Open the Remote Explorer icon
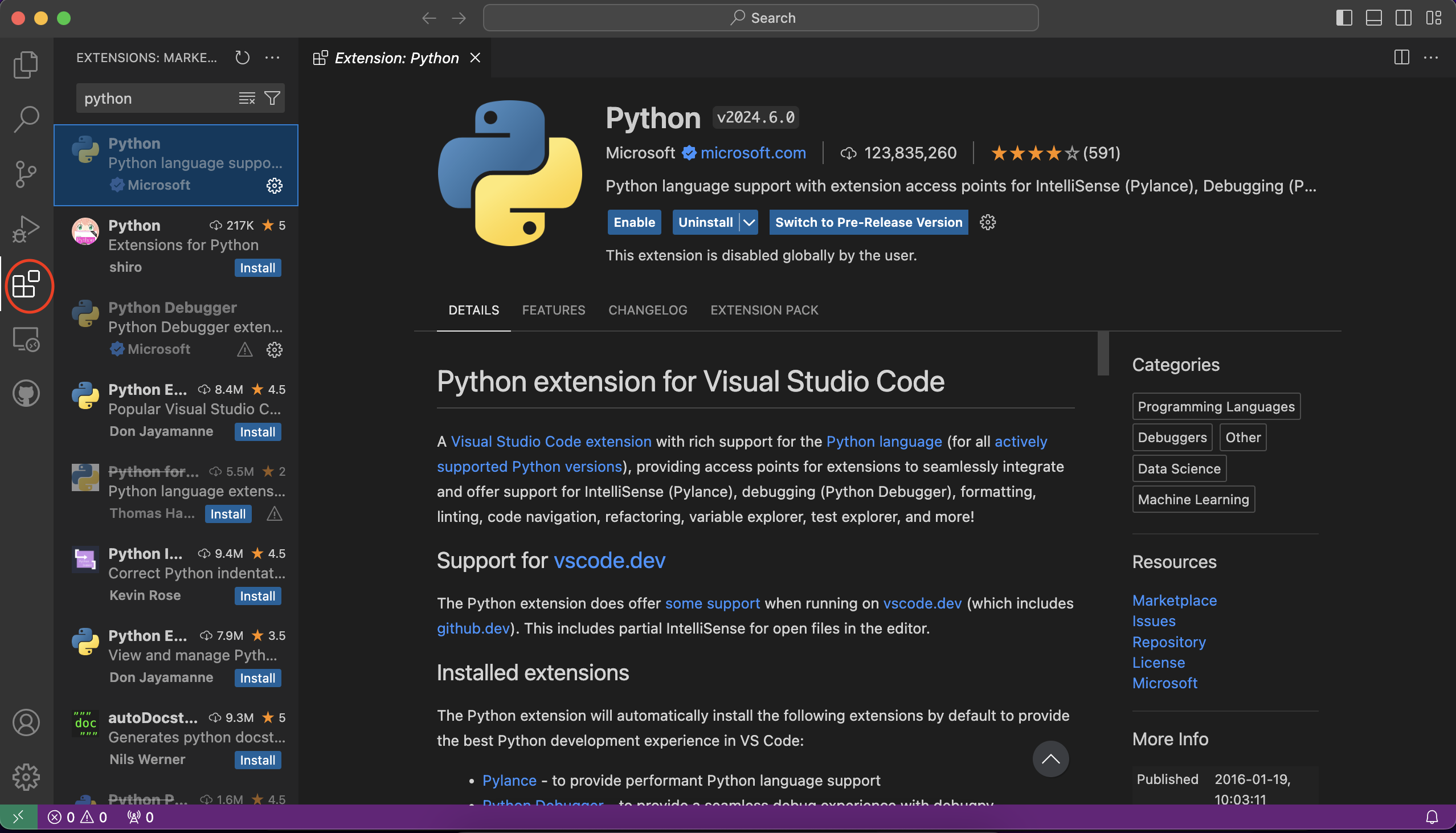This screenshot has width=1456, height=833. click(26, 339)
